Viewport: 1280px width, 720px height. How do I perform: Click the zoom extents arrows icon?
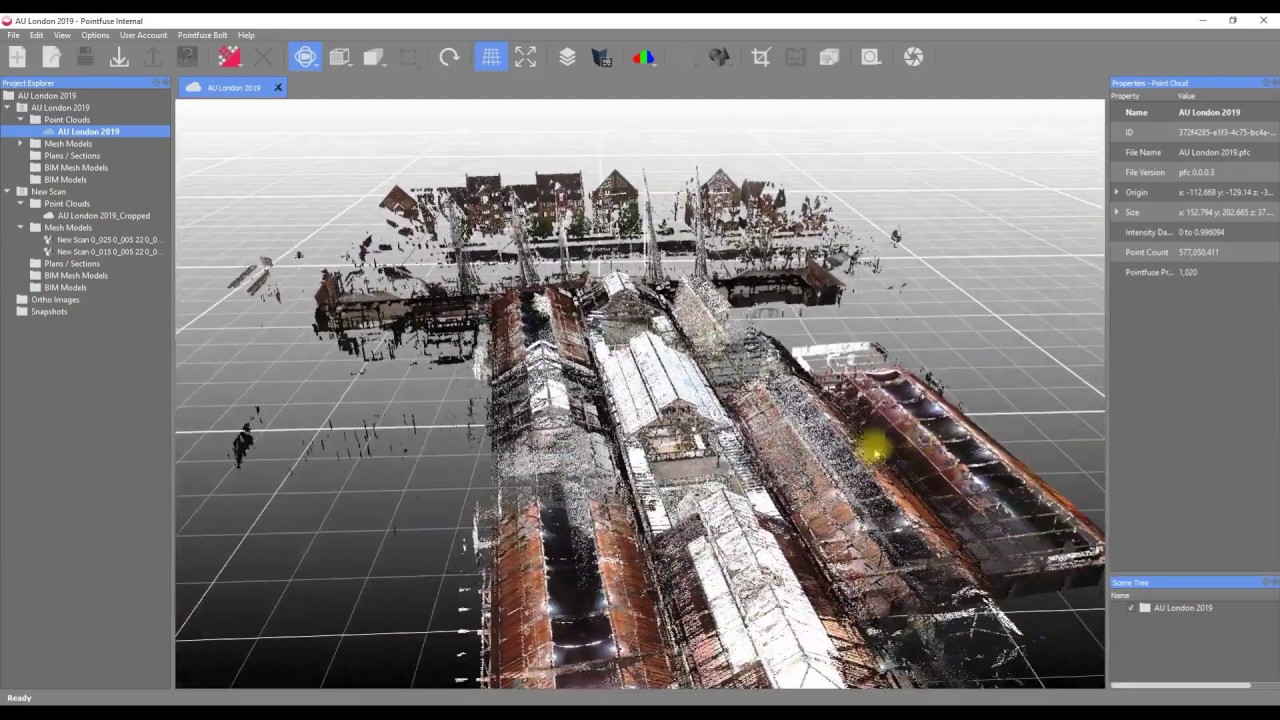[525, 57]
